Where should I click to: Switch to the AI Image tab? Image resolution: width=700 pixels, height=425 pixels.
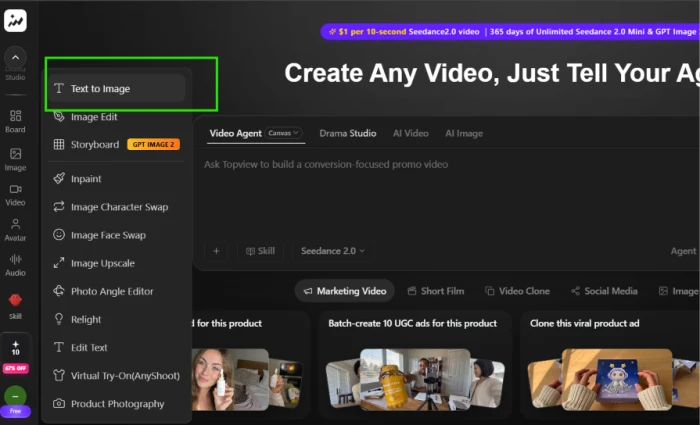(464, 133)
